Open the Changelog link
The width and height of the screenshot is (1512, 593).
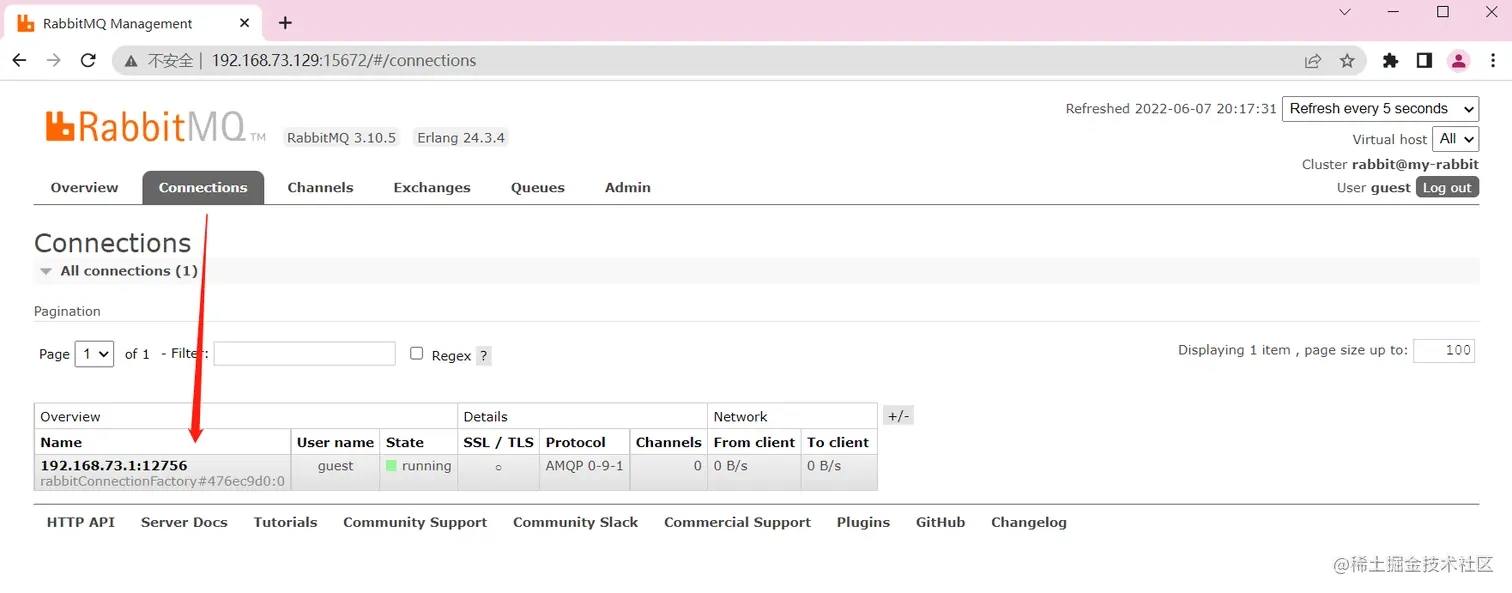coord(1029,522)
